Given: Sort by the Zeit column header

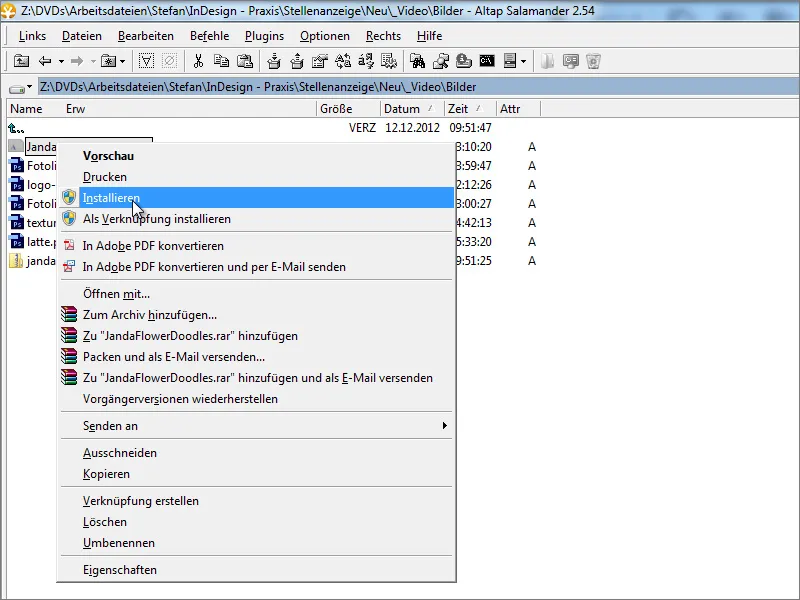Looking at the screenshot, I should pyautogui.click(x=470, y=109).
